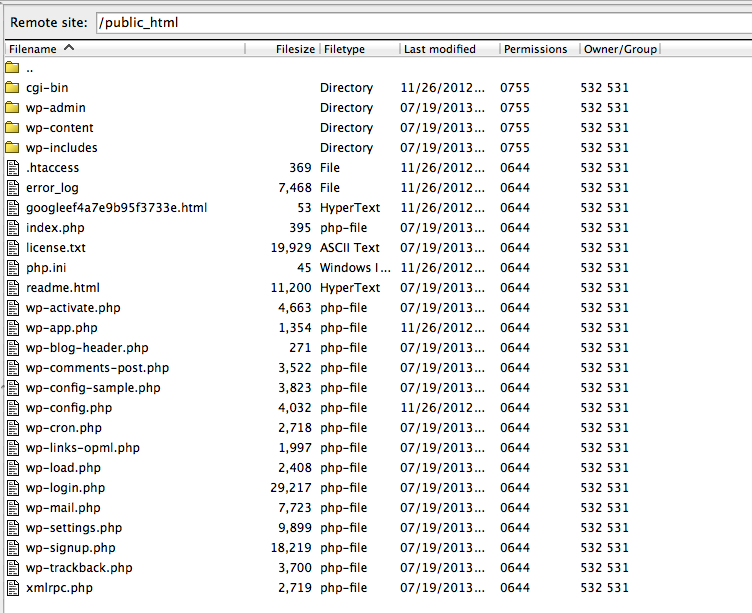
Task: Select the wp-content folder icon
Action: 12,128
